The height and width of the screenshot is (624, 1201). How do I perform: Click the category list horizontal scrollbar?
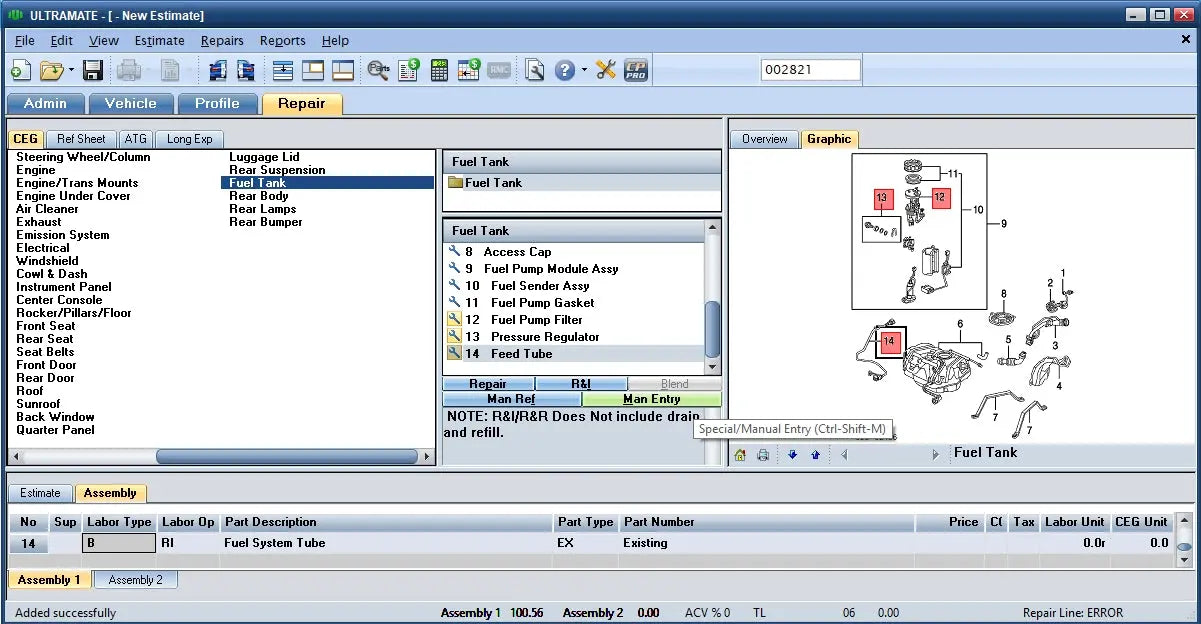click(287, 456)
